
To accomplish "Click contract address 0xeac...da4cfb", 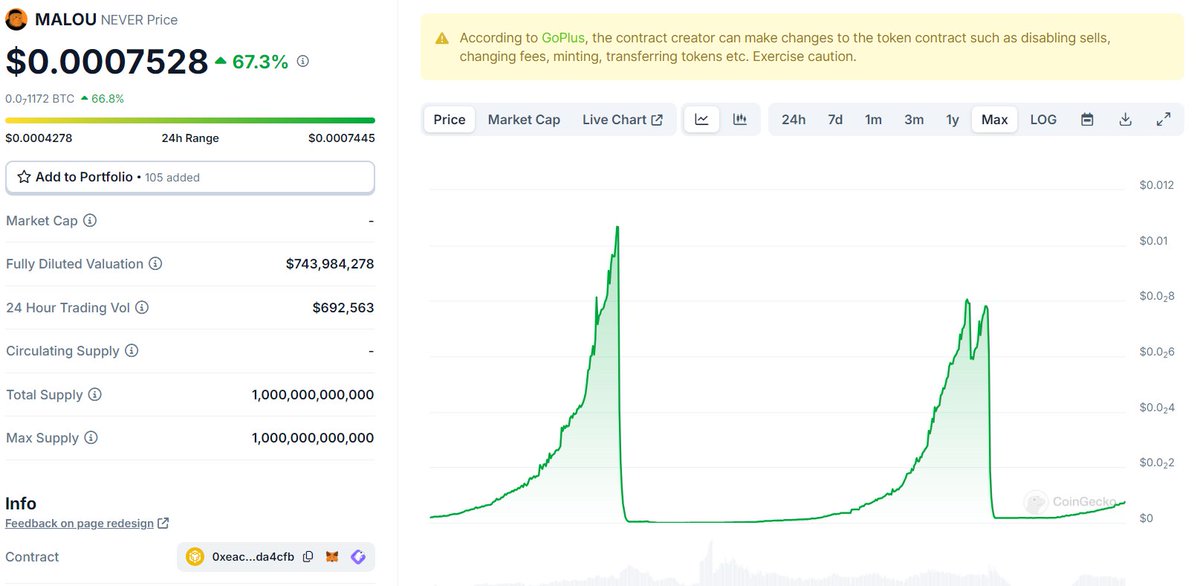I will [x=253, y=557].
